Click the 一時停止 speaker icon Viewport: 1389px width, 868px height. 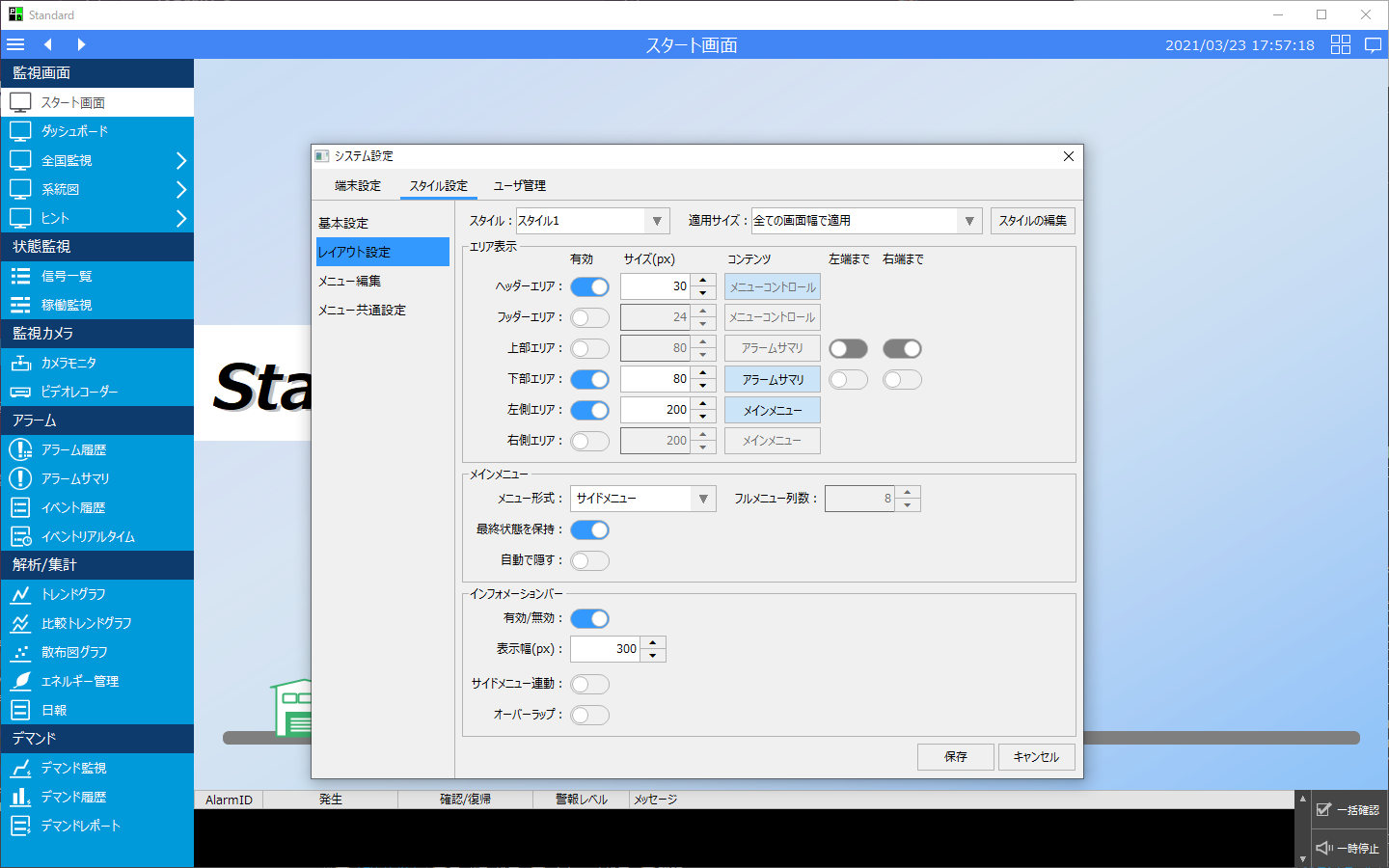pos(1323,848)
